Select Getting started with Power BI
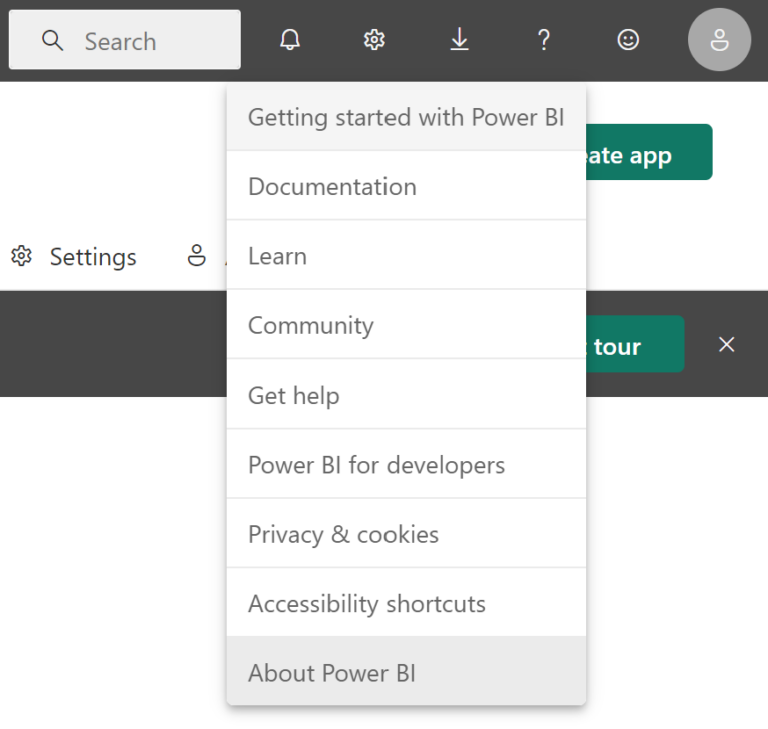 click(406, 118)
